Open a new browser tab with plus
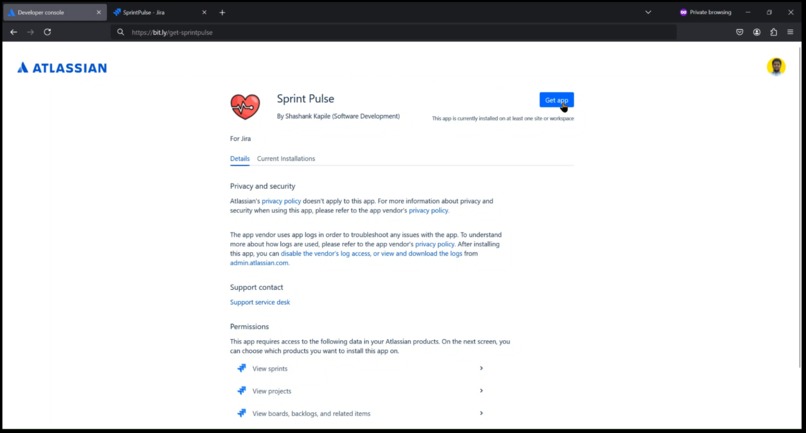Screen dimensions: 806x433 click(x=222, y=12)
